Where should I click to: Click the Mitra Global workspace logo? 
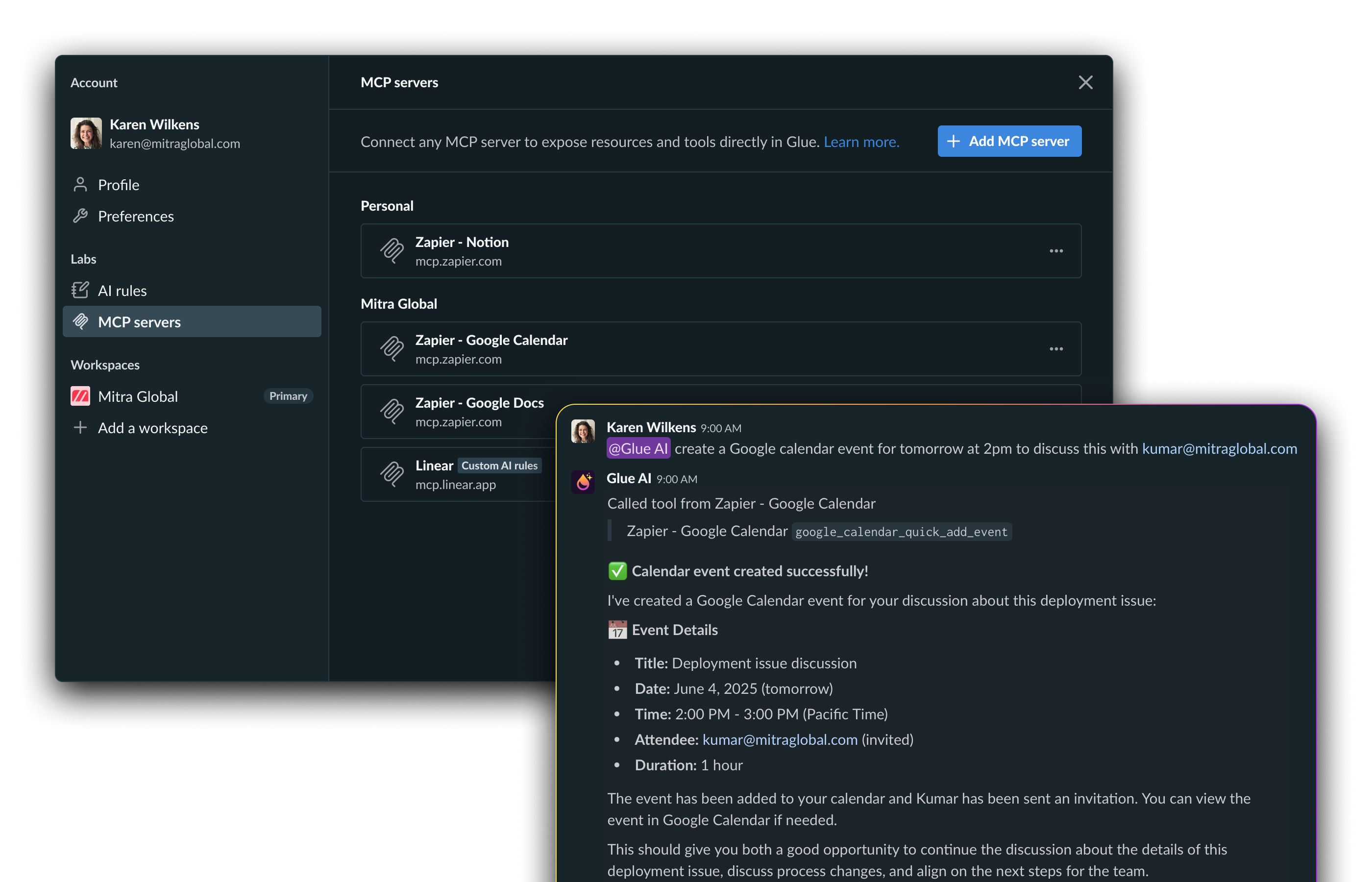click(80, 396)
